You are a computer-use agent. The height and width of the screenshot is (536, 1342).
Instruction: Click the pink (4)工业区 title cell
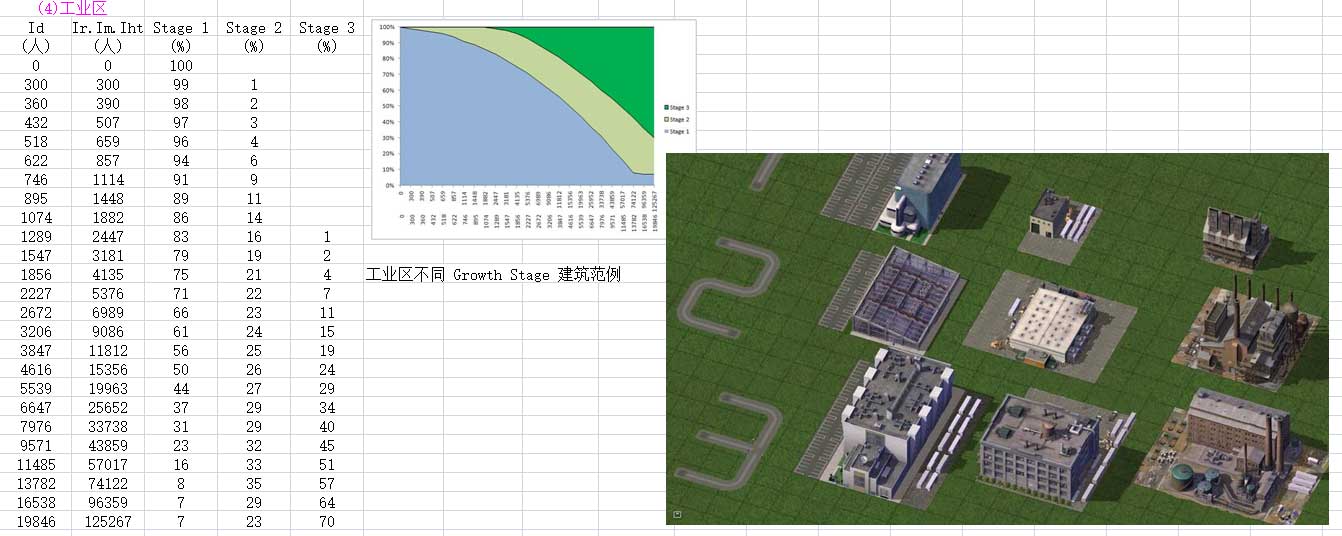[x=71, y=8]
